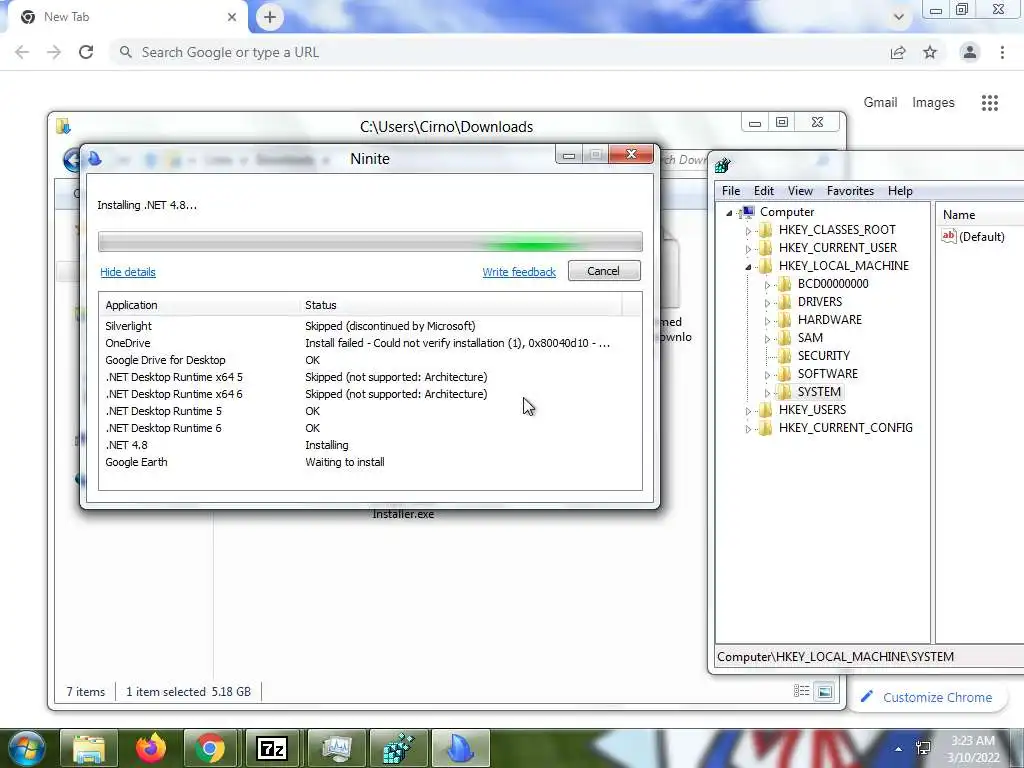Viewport: 1024px width, 768px height.
Task: Collapse the Computer node in registry tree
Action: click(729, 213)
